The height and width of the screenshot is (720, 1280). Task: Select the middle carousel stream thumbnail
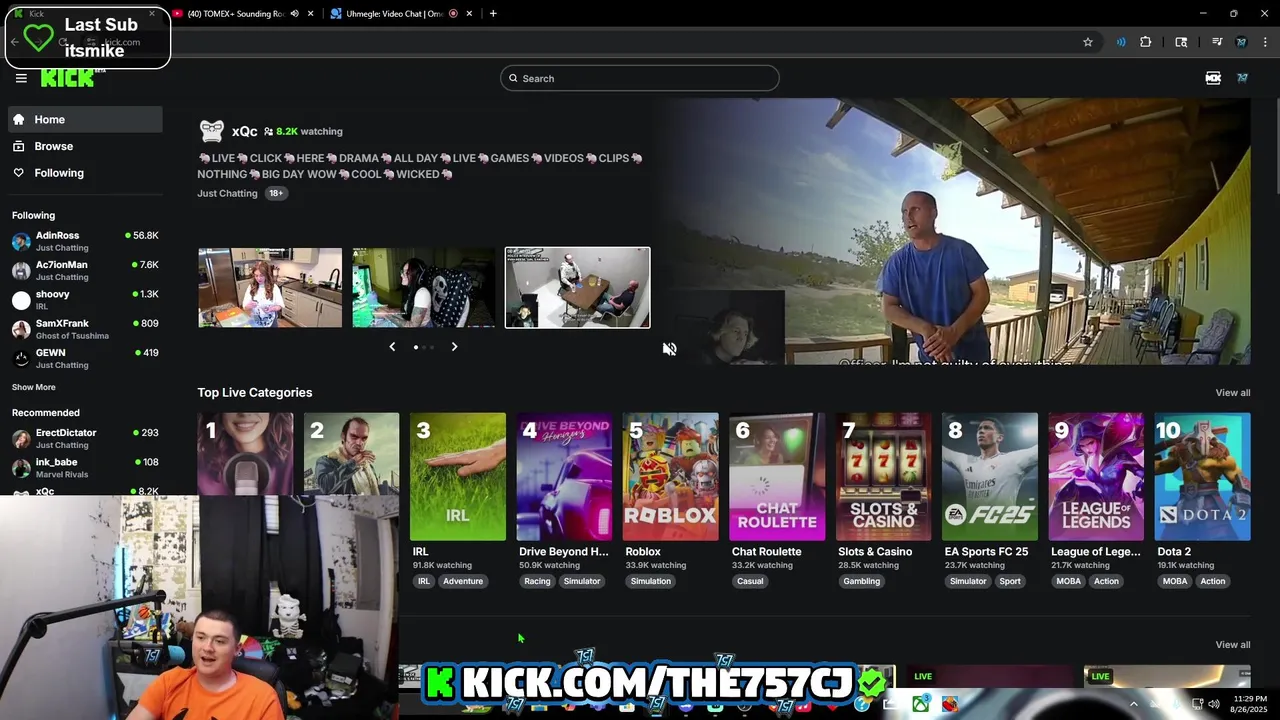424,287
